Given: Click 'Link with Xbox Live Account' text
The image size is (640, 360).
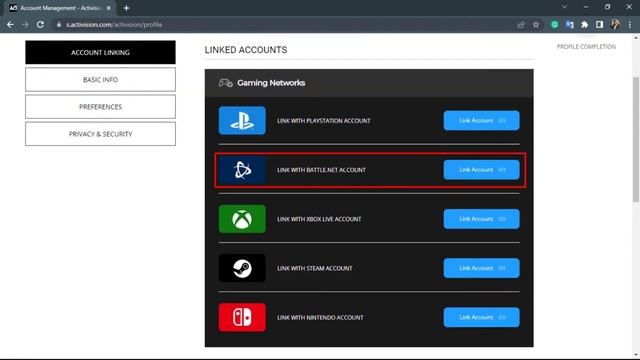Looking at the screenshot, I should pos(319,219).
